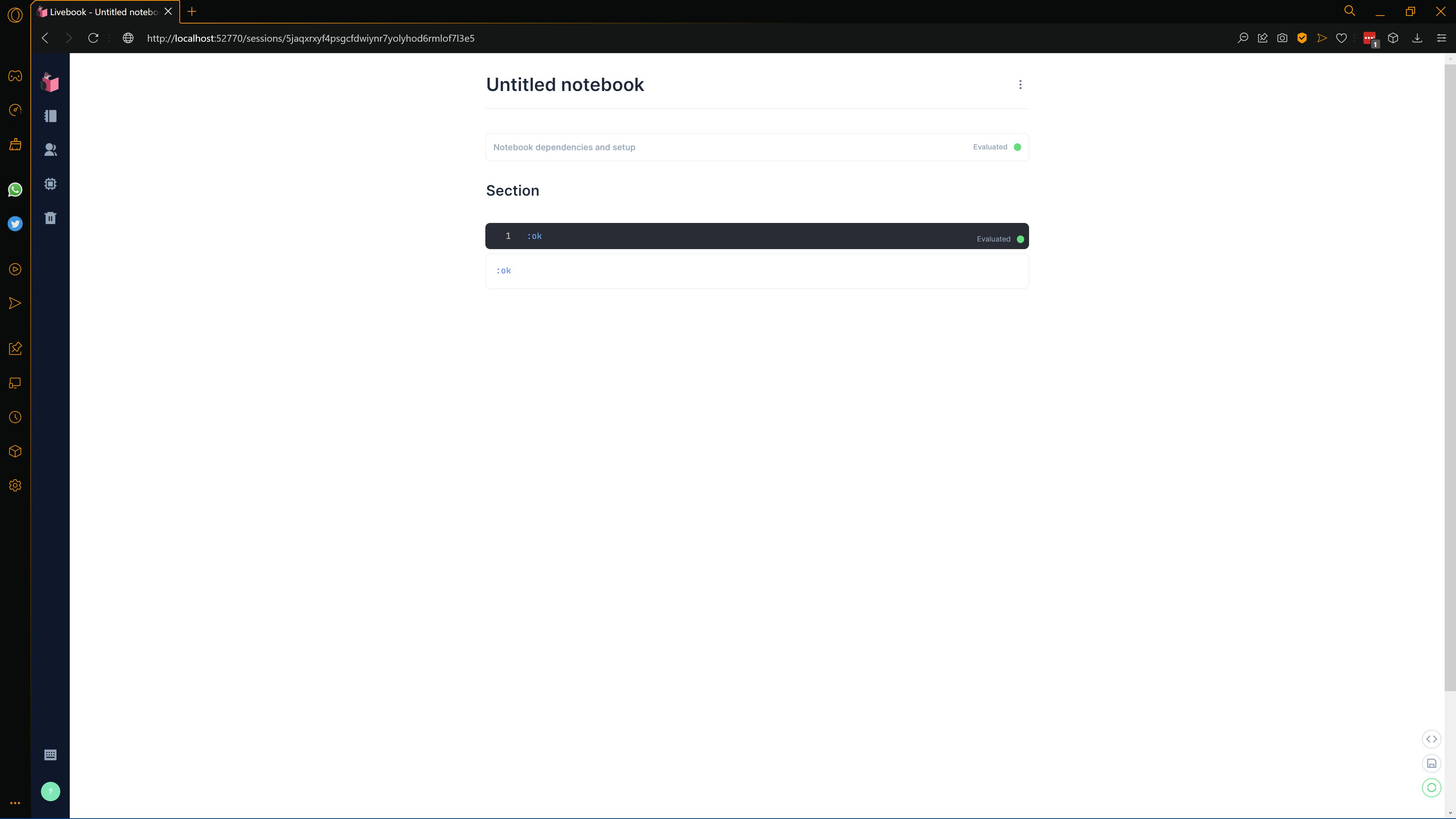The width and height of the screenshot is (1456, 819).
Task: Take a screenshot using the camera toolbar icon
Action: tap(1282, 38)
